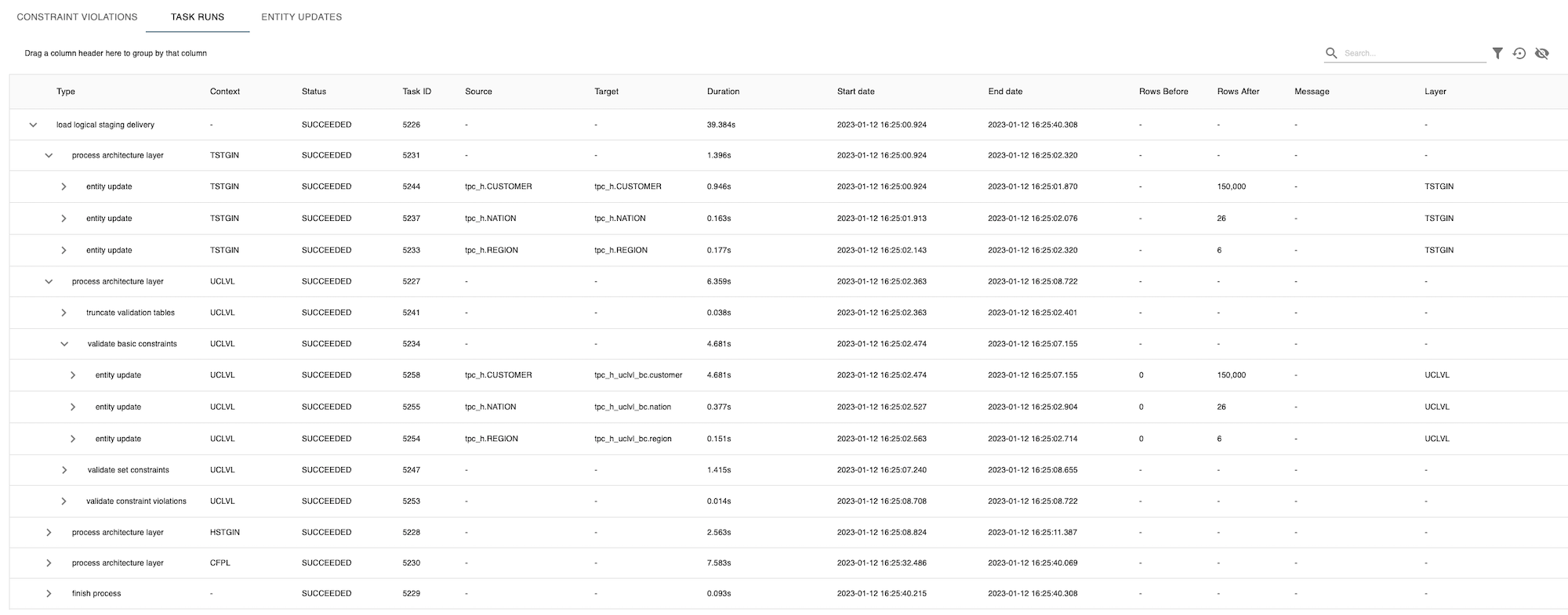Sort by Source column header

click(x=478, y=92)
